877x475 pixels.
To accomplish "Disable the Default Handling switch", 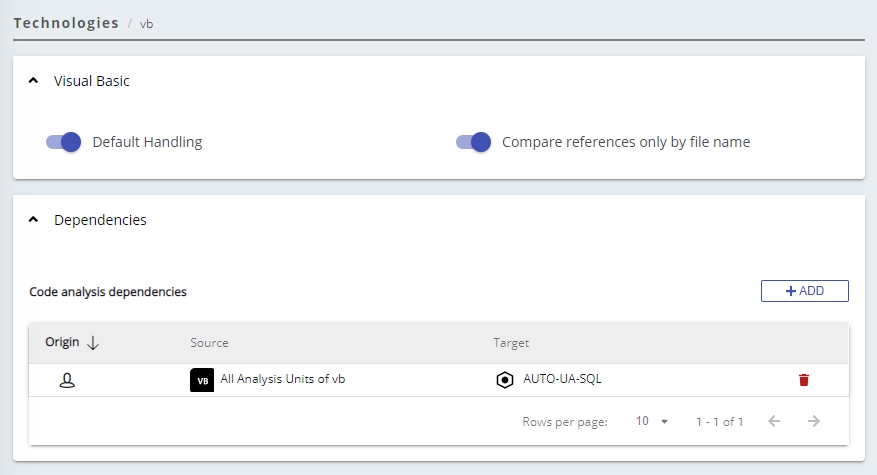I will 63,142.
